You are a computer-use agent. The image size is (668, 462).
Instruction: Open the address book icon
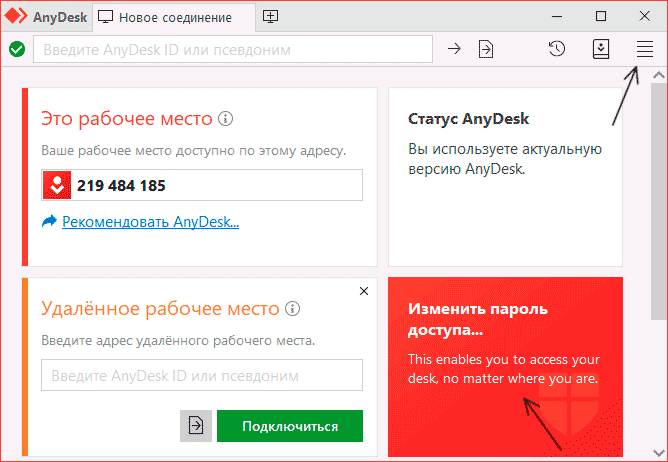[x=601, y=49]
